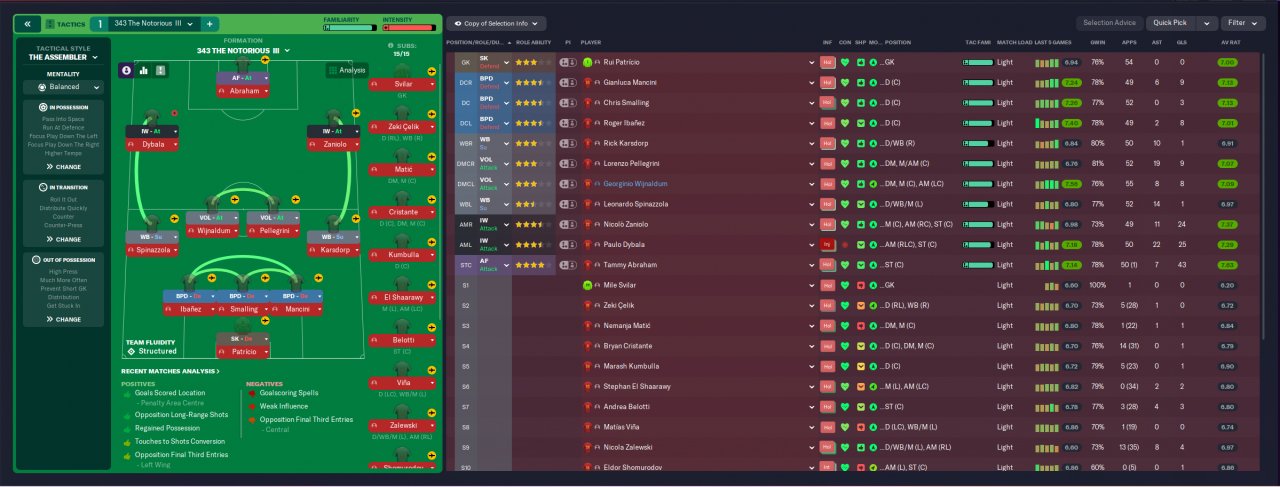Click the Intensity bar indicator
Screen dimensions: 1280x487
(x=408, y=28)
